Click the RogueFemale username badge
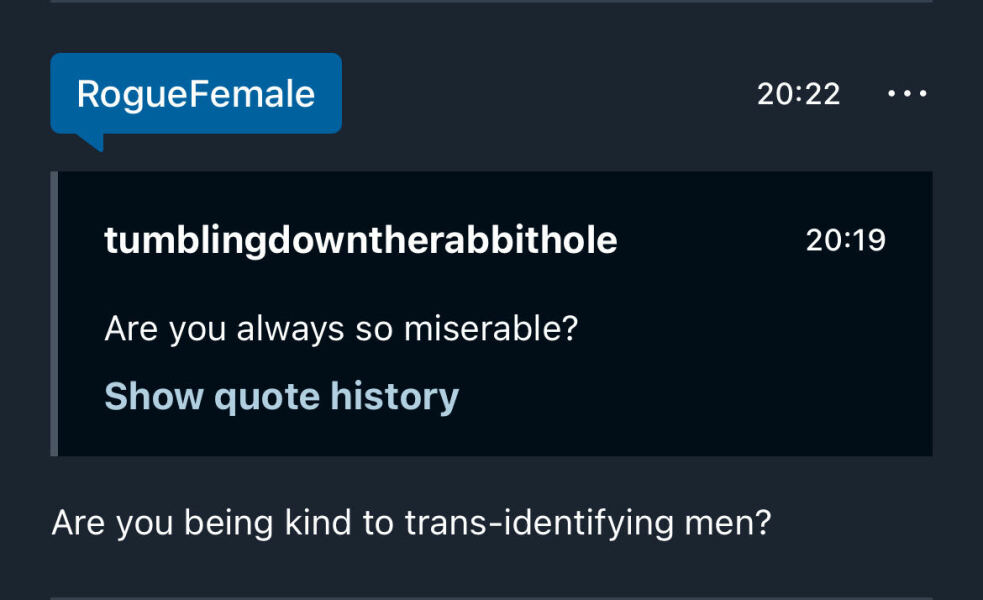This screenshot has width=983, height=600. point(196,94)
